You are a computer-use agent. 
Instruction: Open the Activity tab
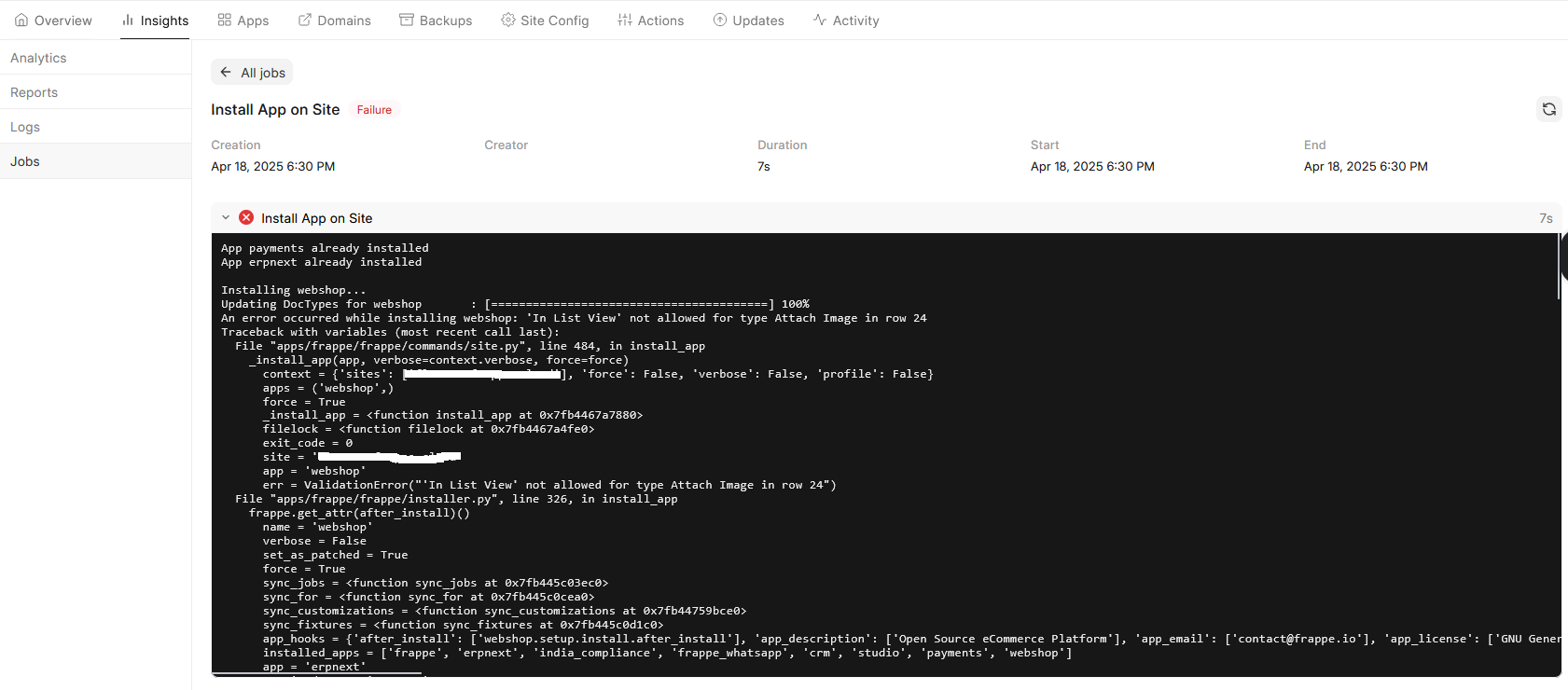tap(846, 20)
